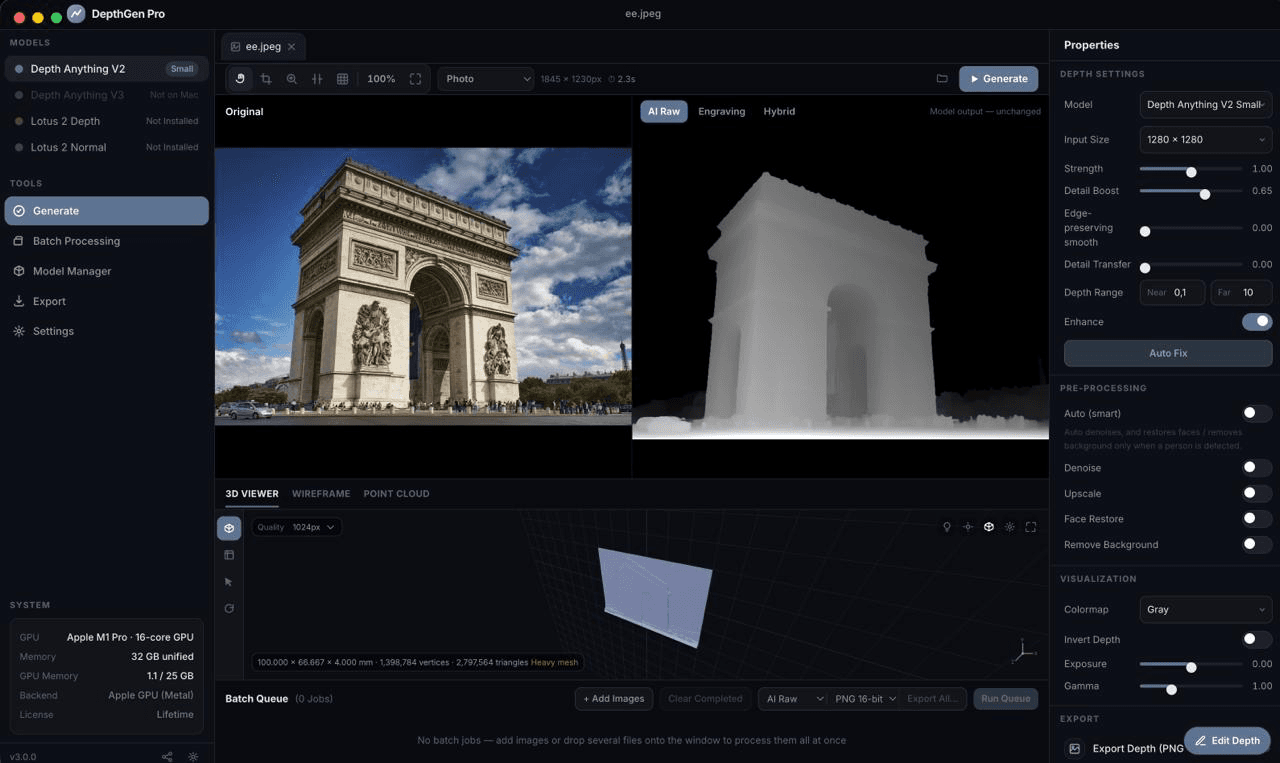Enable the Upscale toggle
Viewport: 1280px width, 763px height.
click(1257, 494)
